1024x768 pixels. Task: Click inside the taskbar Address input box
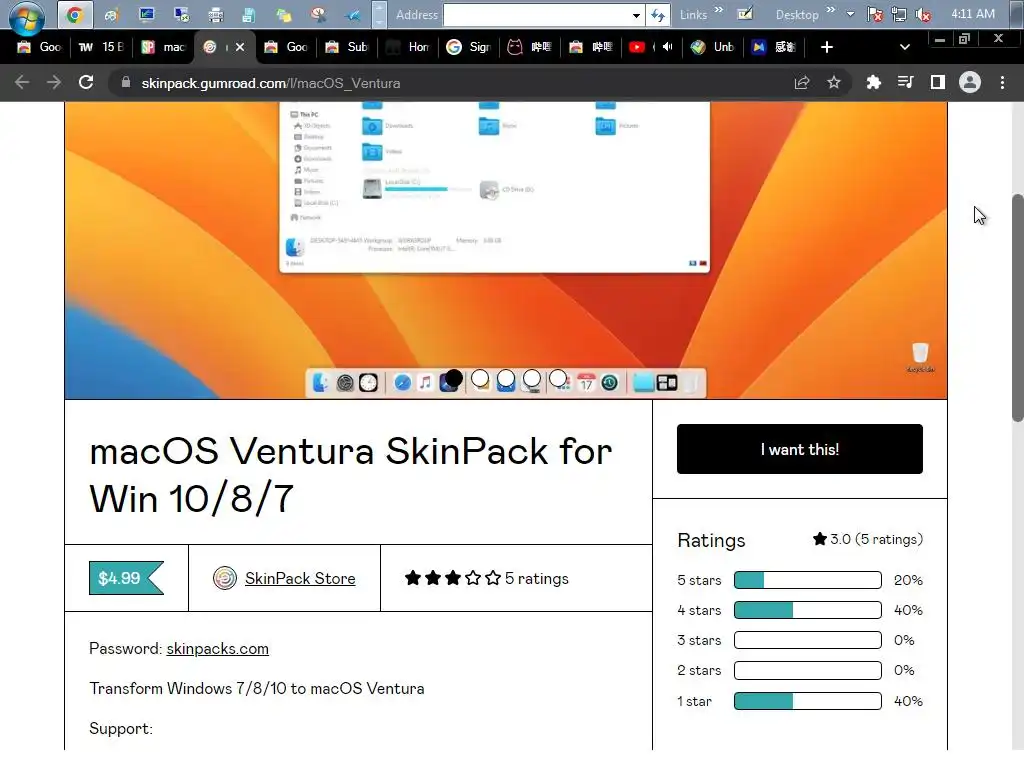[x=536, y=14]
